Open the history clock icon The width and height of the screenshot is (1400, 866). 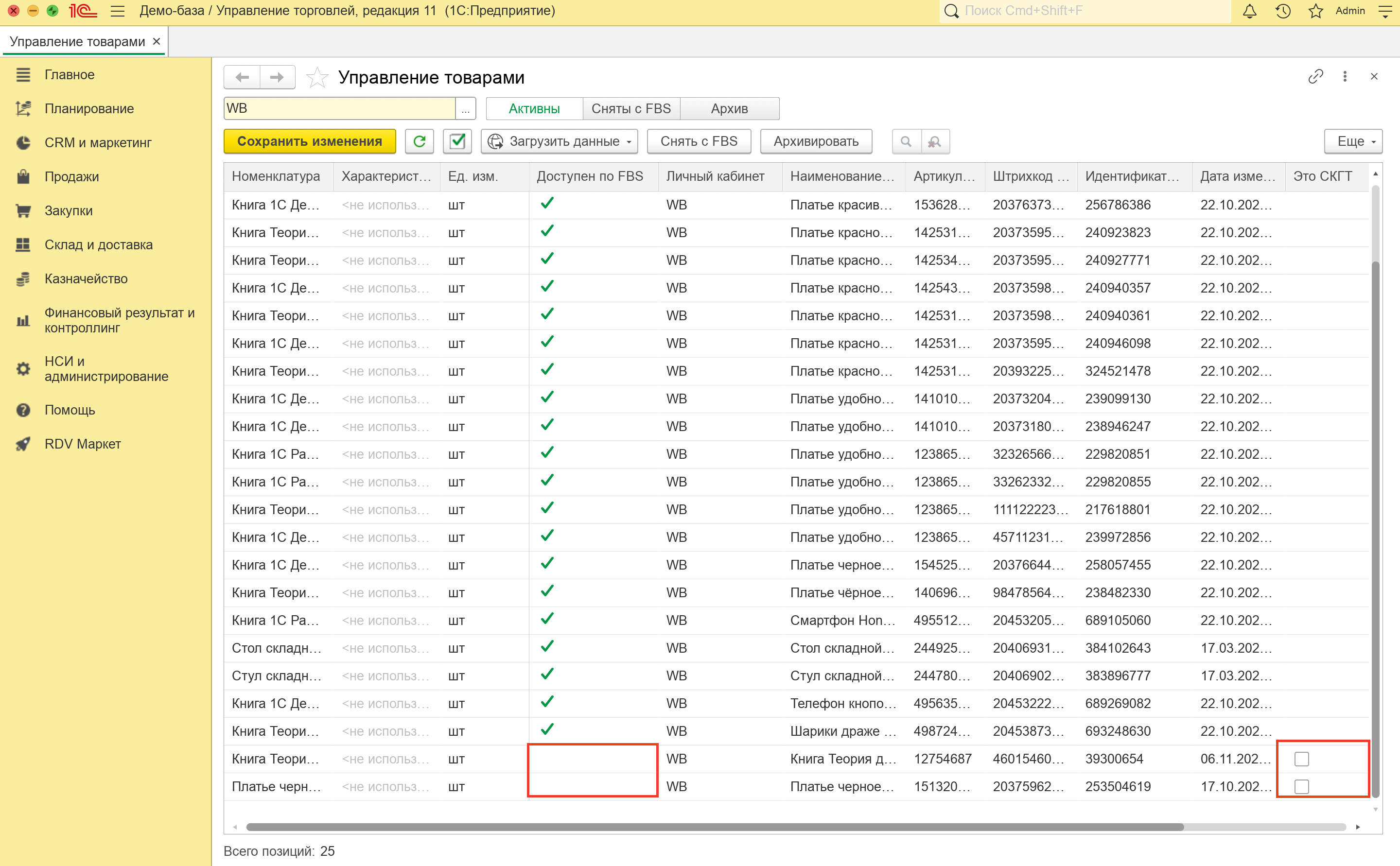coord(1282,11)
